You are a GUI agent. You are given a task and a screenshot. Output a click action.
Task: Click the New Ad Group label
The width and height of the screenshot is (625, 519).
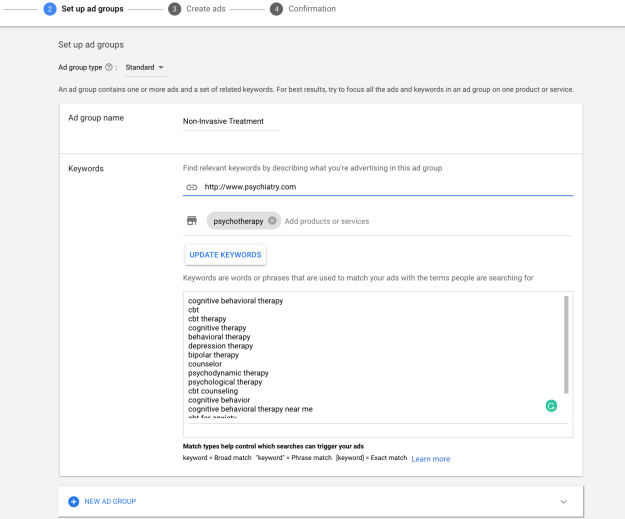110,501
